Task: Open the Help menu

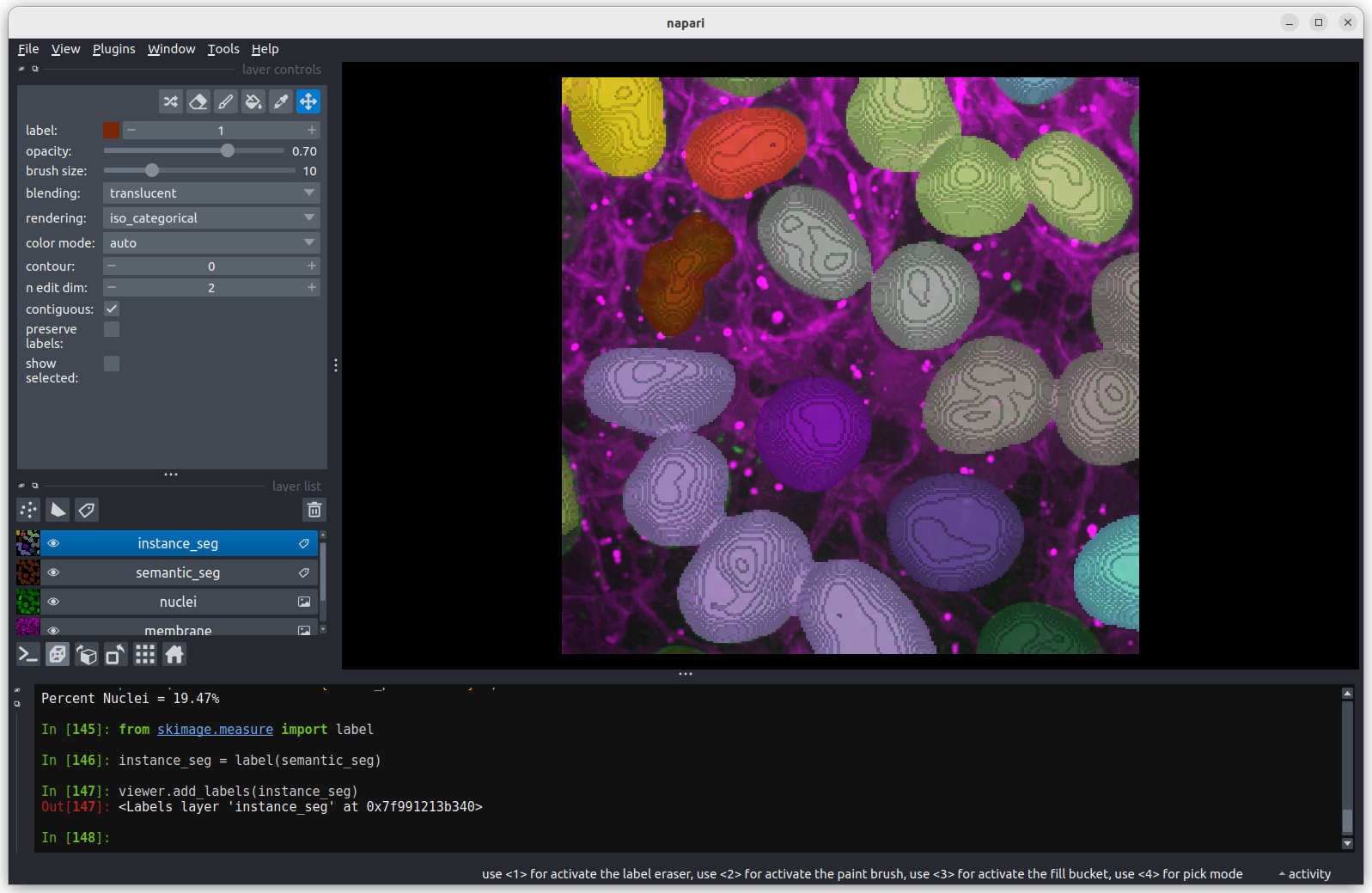Action: pyautogui.click(x=265, y=49)
